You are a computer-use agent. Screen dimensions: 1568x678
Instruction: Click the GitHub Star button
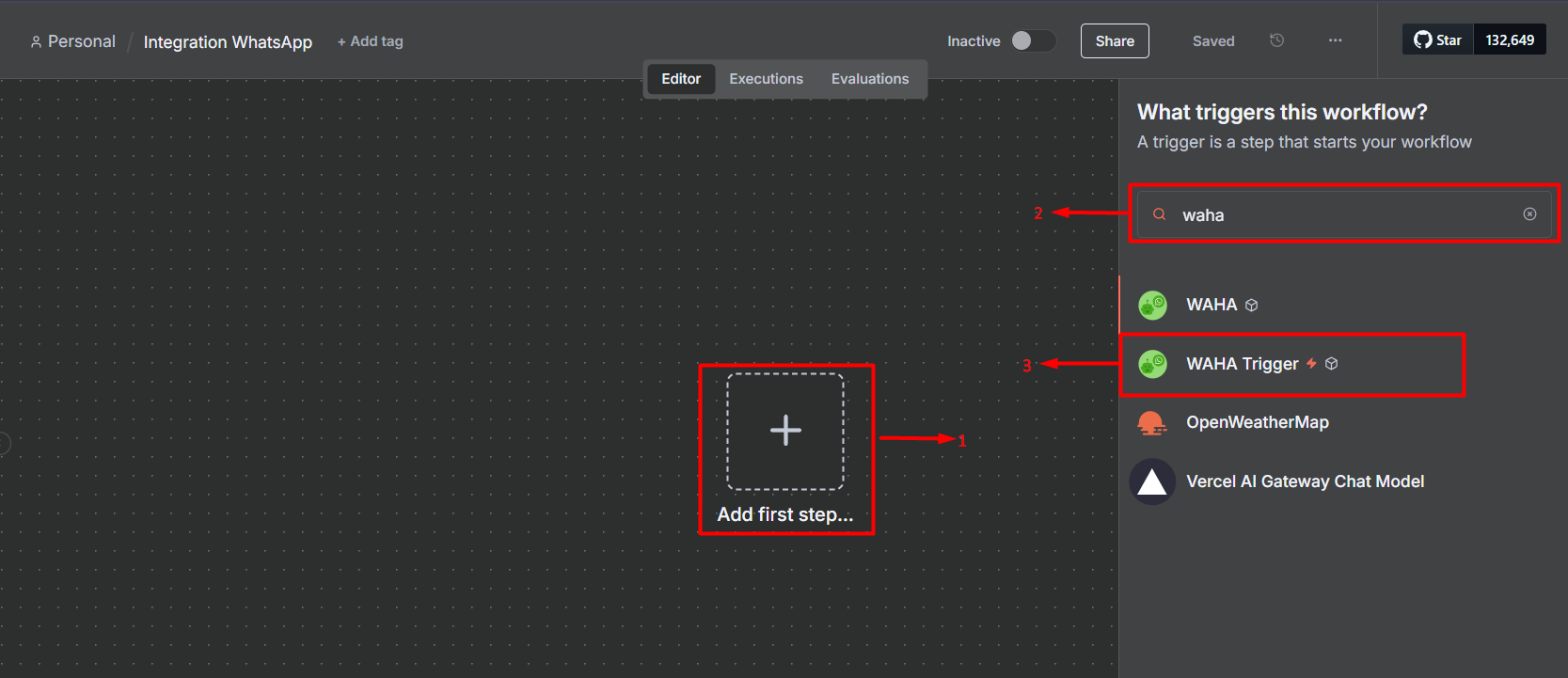[x=1438, y=39]
